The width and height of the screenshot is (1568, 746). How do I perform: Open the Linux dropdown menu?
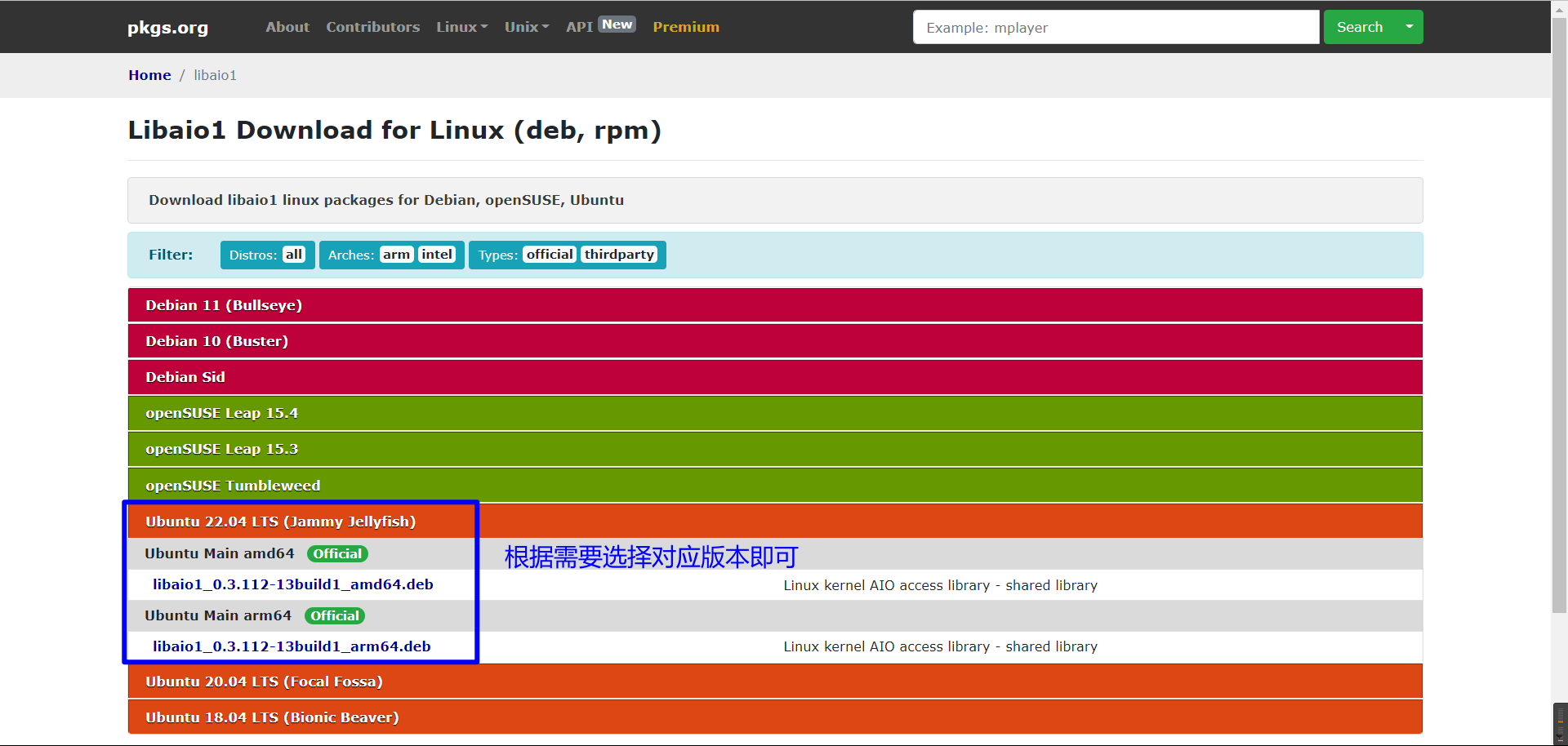point(461,26)
